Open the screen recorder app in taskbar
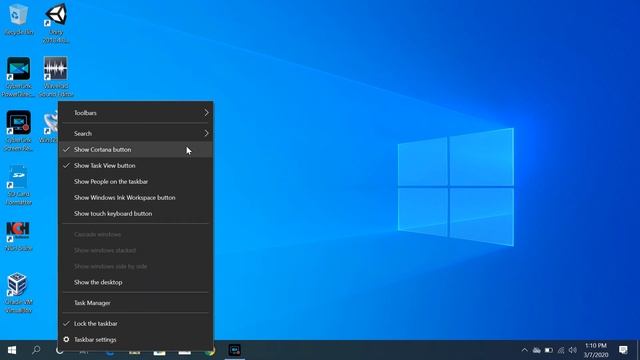Screen dimensions: 640x360 (234, 350)
